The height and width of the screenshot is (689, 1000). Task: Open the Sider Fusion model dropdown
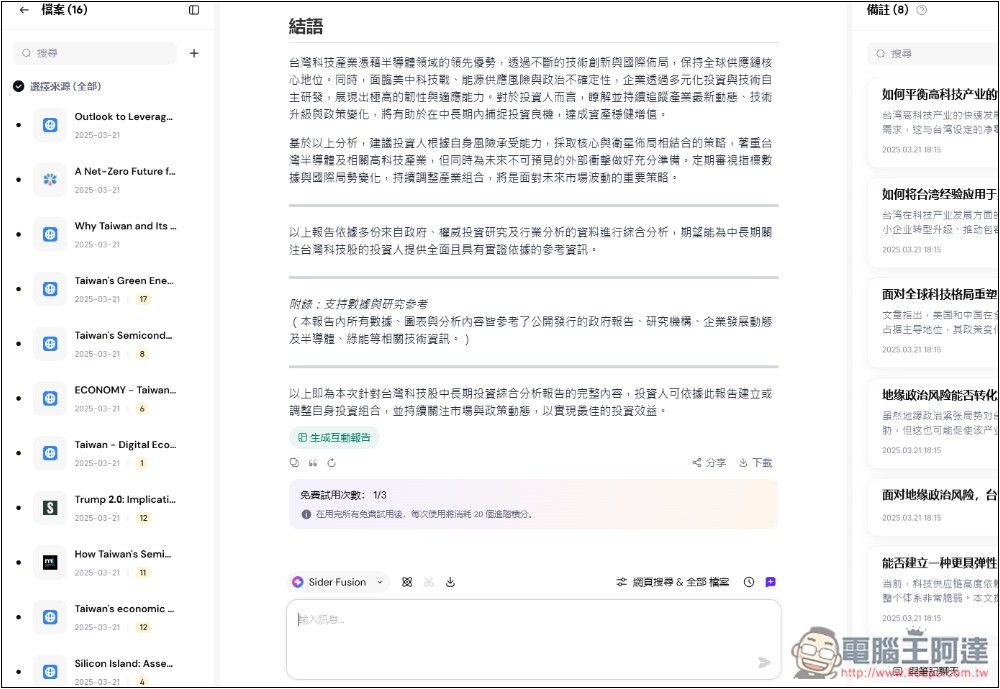click(338, 582)
